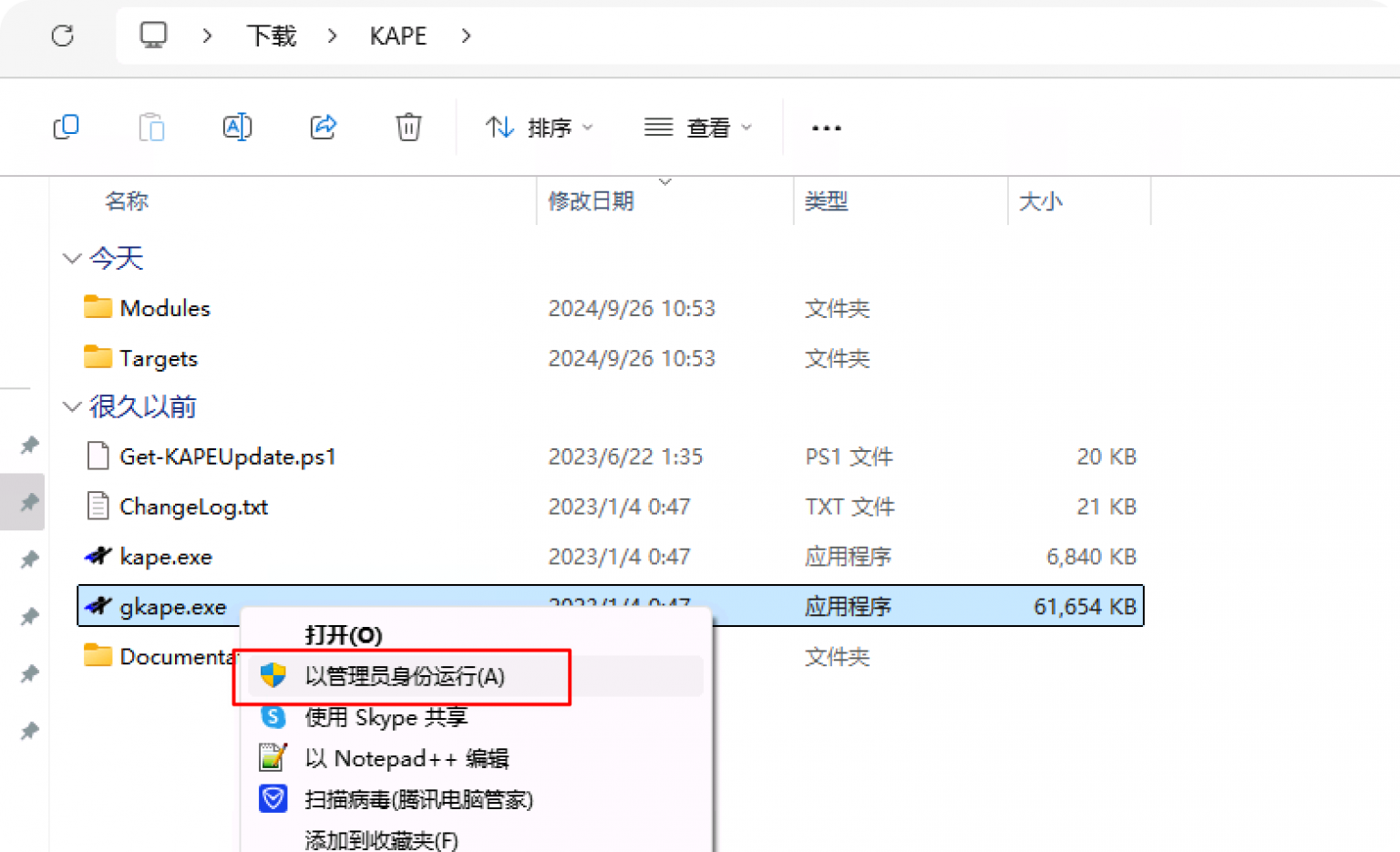Click the Delete trash icon

tap(407, 127)
